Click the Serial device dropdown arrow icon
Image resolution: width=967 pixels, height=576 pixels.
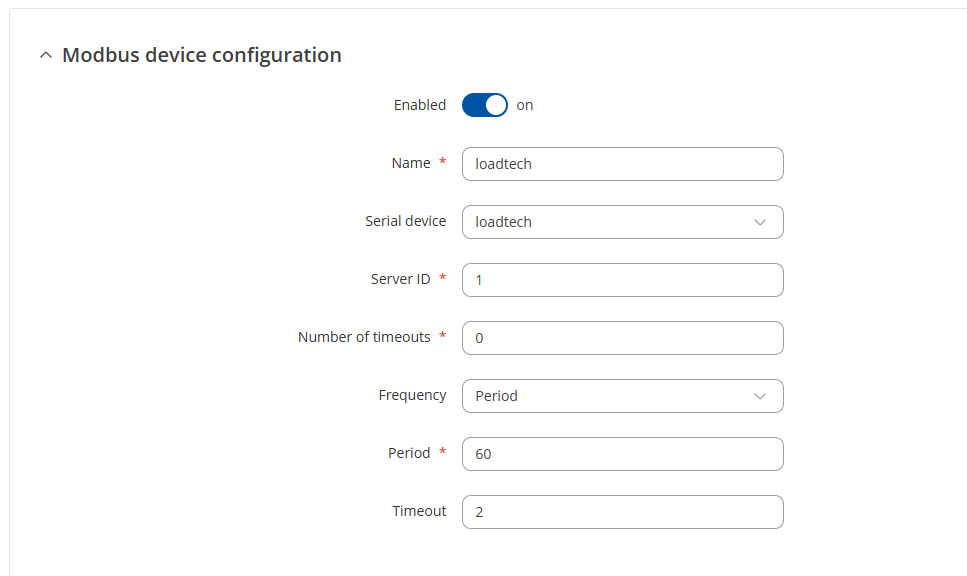pyautogui.click(x=760, y=222)
